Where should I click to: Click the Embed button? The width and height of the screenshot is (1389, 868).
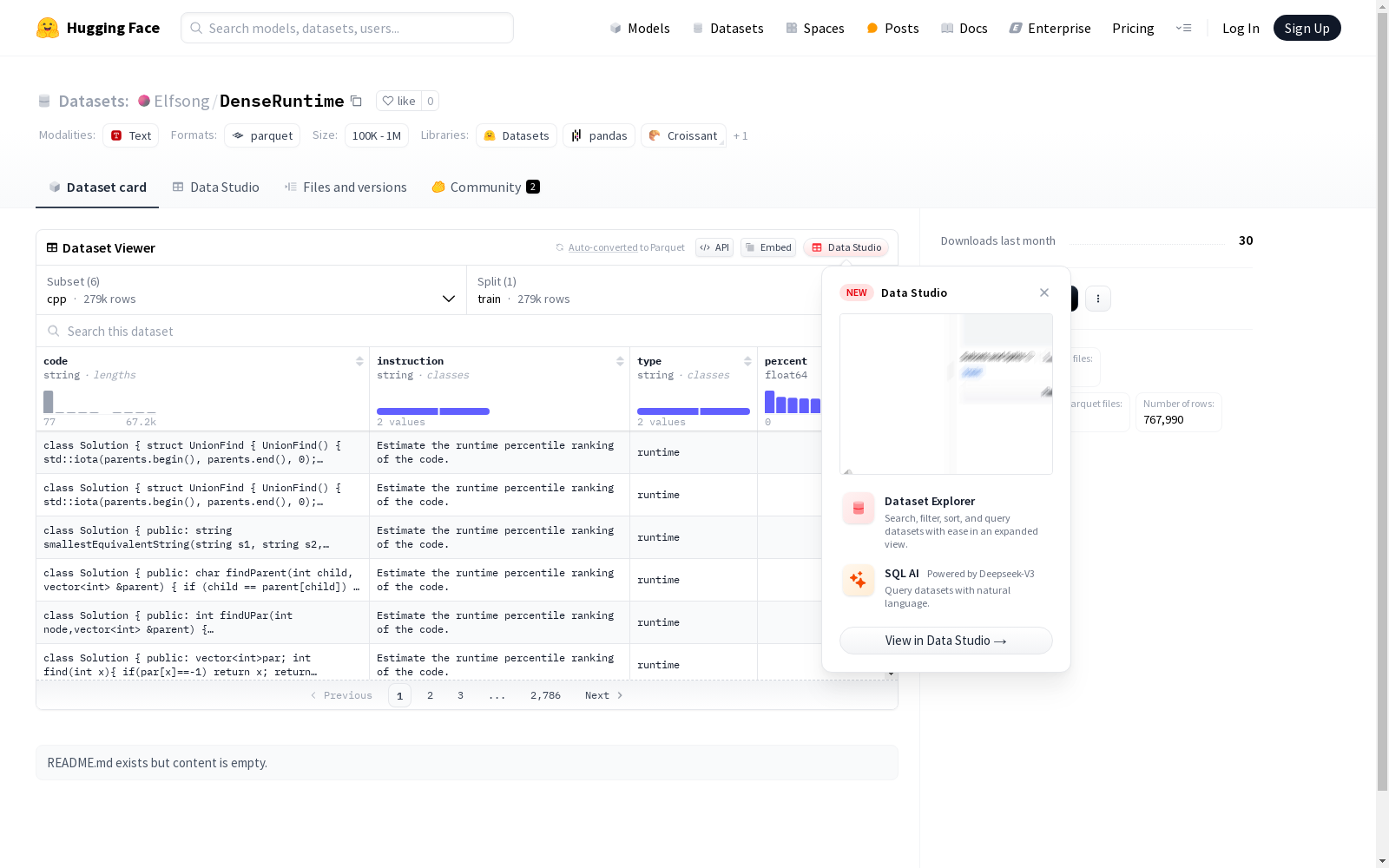click(768, 247)
